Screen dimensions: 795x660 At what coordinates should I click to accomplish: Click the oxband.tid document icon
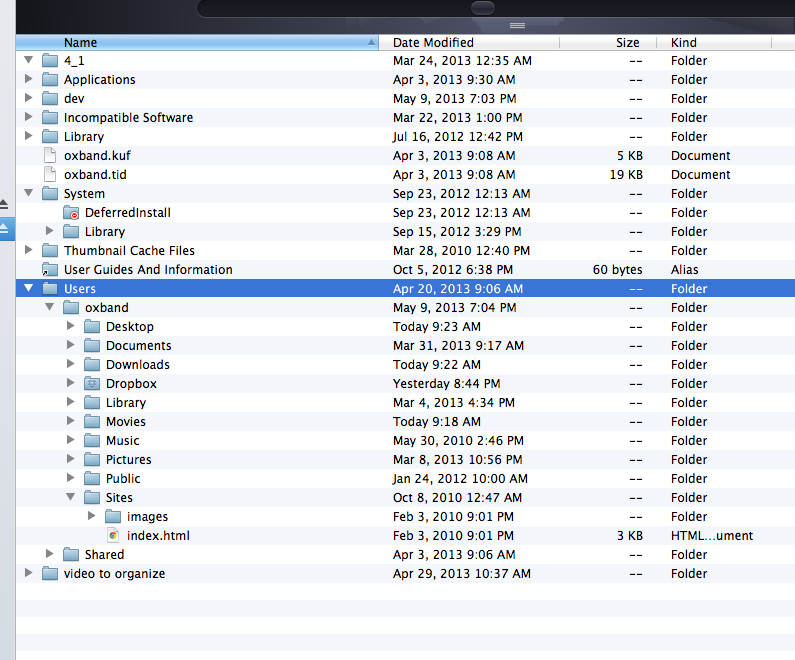[x=50, y=174]
